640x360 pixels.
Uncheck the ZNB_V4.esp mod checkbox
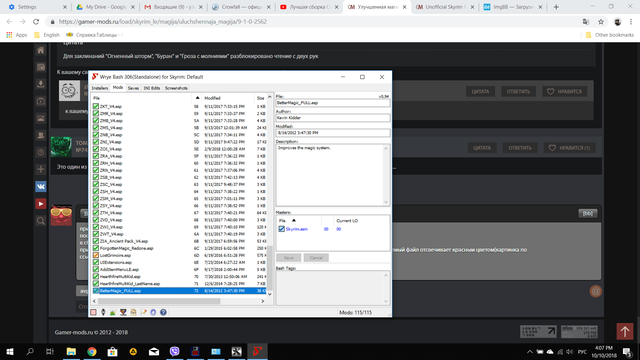click(96, 135)
